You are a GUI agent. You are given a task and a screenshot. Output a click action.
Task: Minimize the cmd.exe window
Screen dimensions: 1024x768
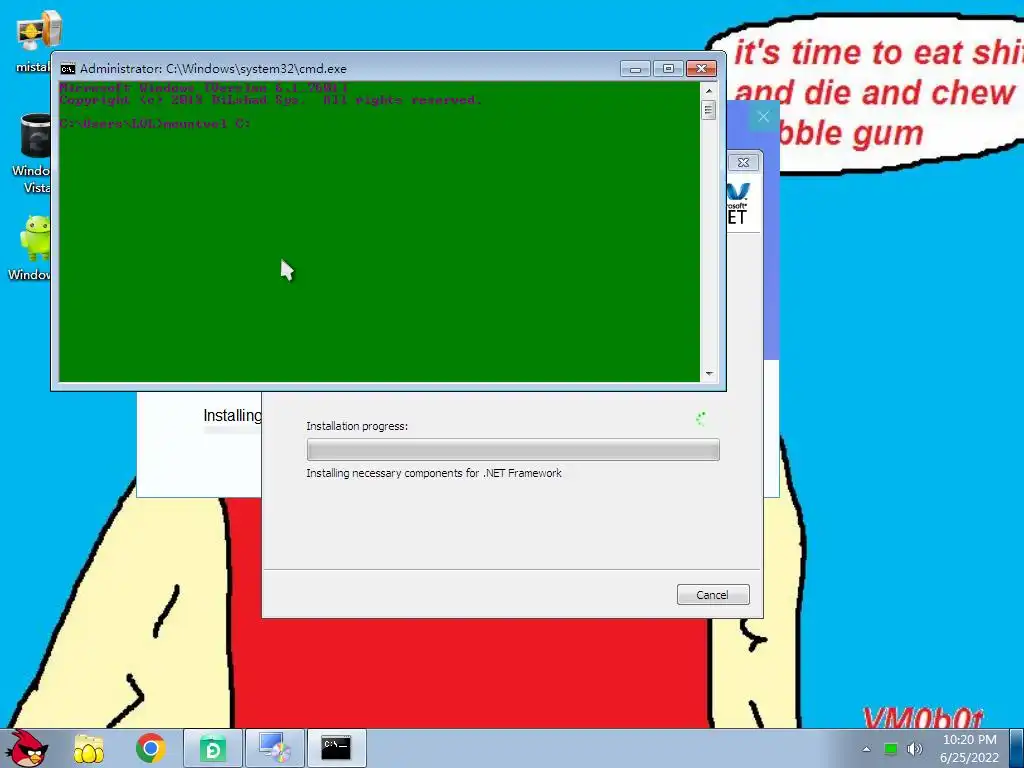635,69
